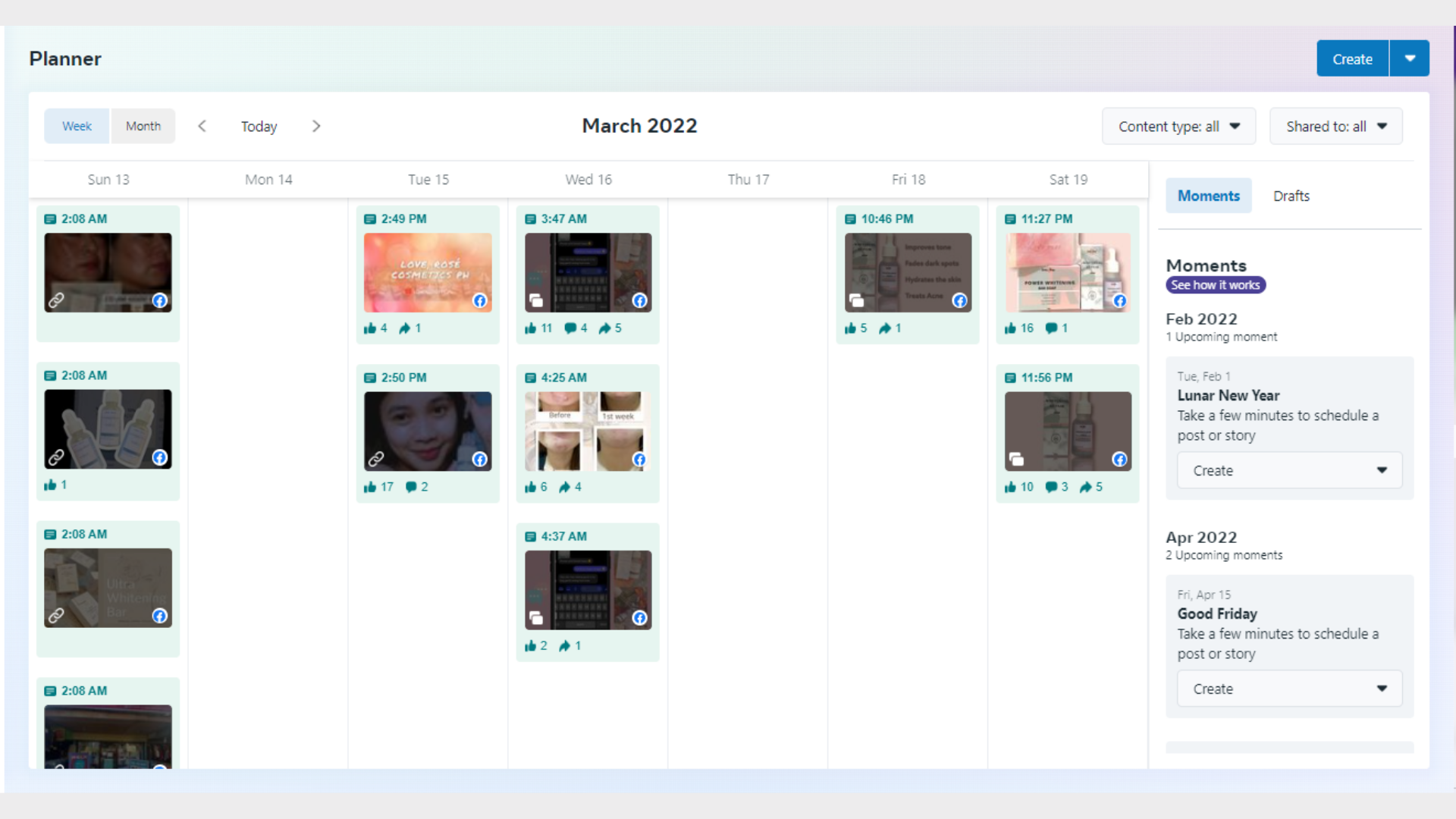1456x819 pixels.
Task: Click the Today button
Action: tap(259, 127)
